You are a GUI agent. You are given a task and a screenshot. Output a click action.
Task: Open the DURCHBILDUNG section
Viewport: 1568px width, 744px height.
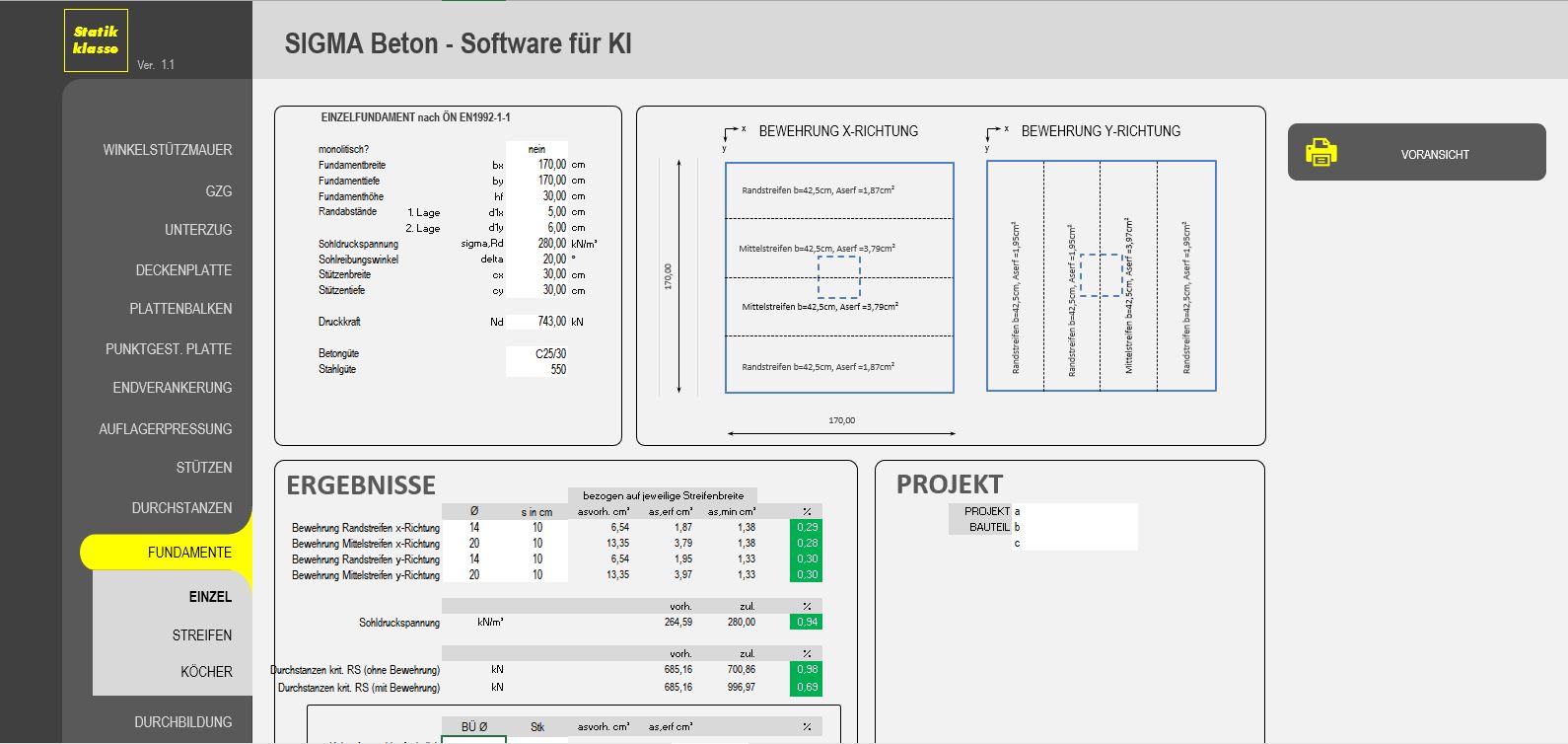coord(182,722)
